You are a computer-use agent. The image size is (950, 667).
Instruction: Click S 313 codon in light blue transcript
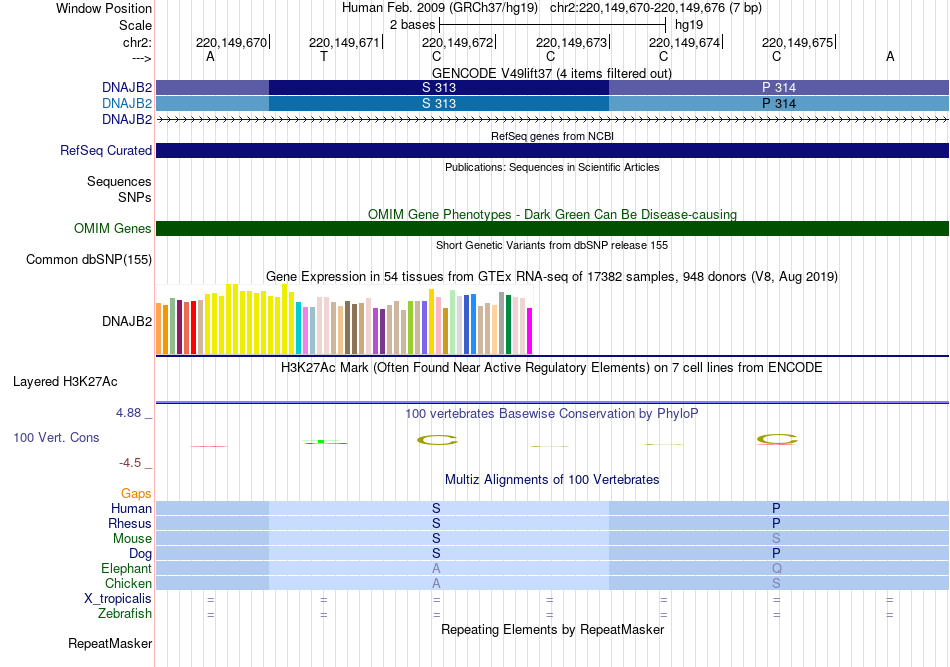click(439, 104)
